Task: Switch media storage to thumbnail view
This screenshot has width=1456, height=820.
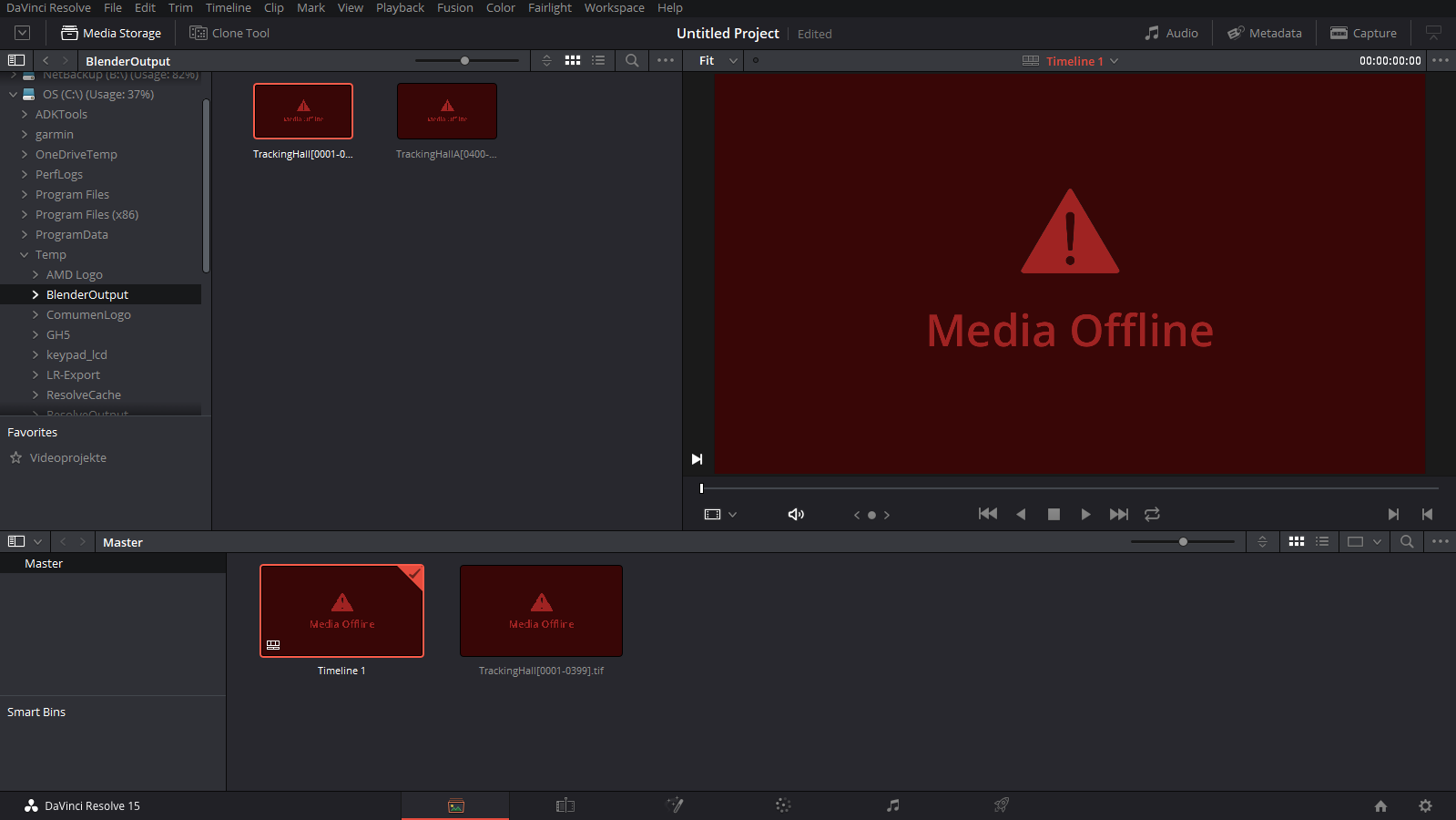Action: 573,61
